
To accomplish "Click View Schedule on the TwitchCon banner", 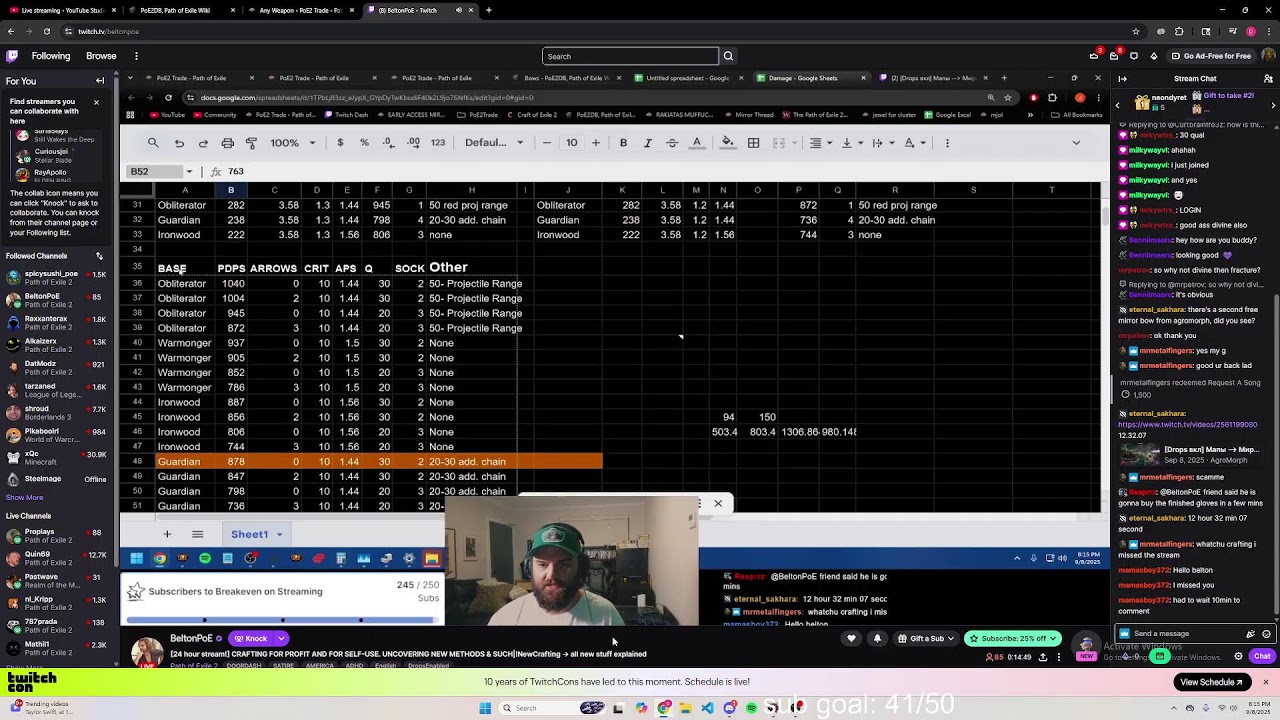I will click(x=1211, y=682).
